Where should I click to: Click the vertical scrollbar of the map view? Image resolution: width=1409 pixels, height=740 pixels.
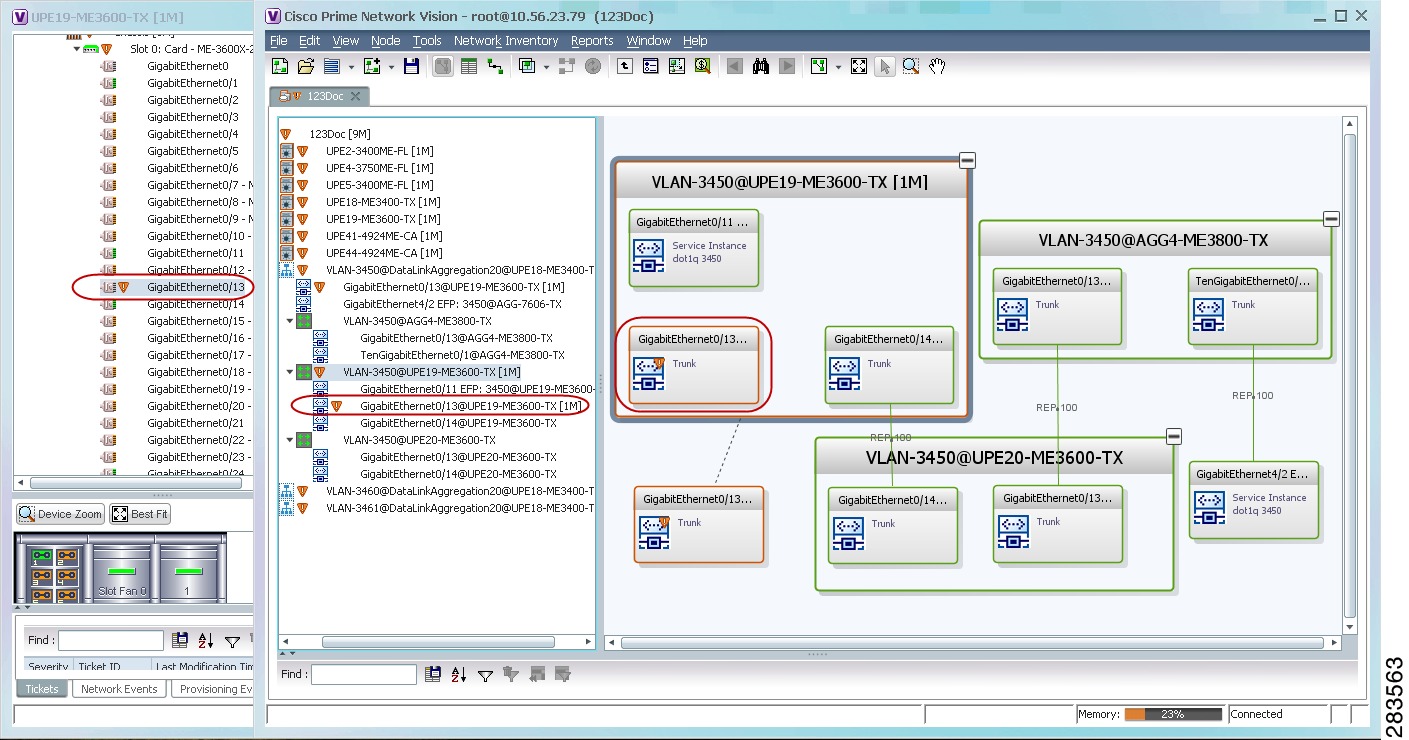(1350, 375)
